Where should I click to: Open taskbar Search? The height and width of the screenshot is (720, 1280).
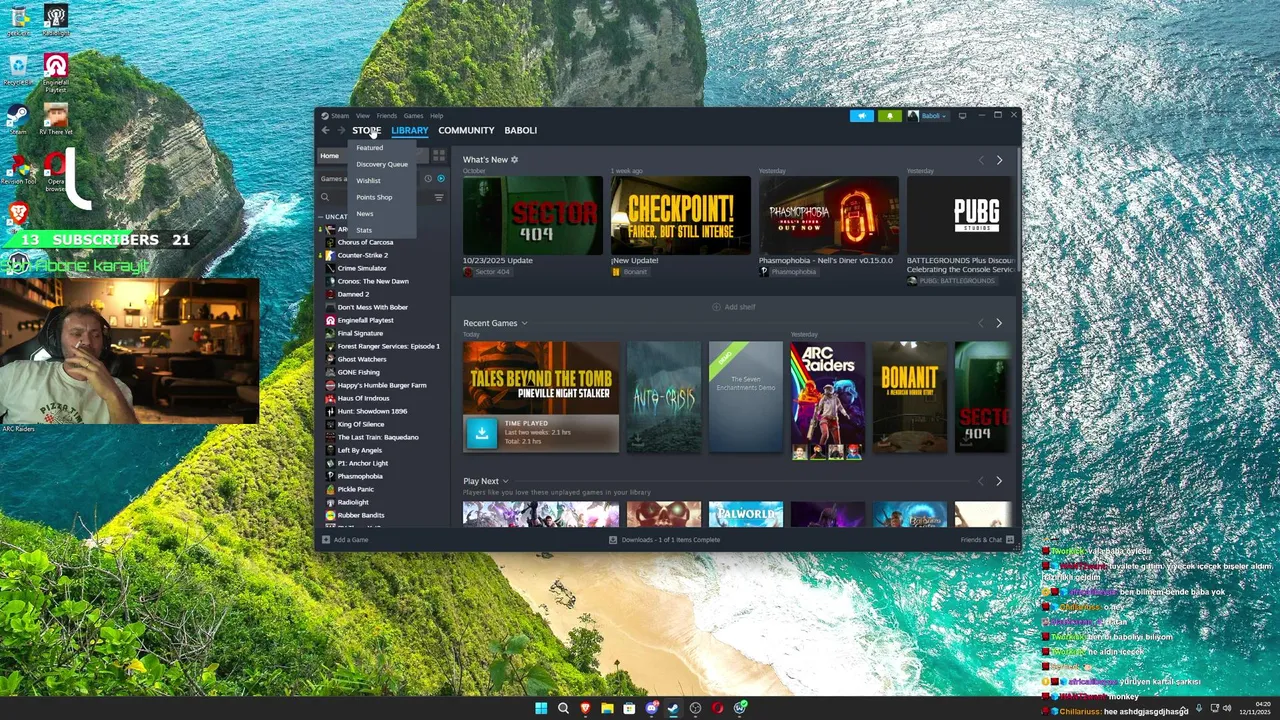tap(563, 708)
